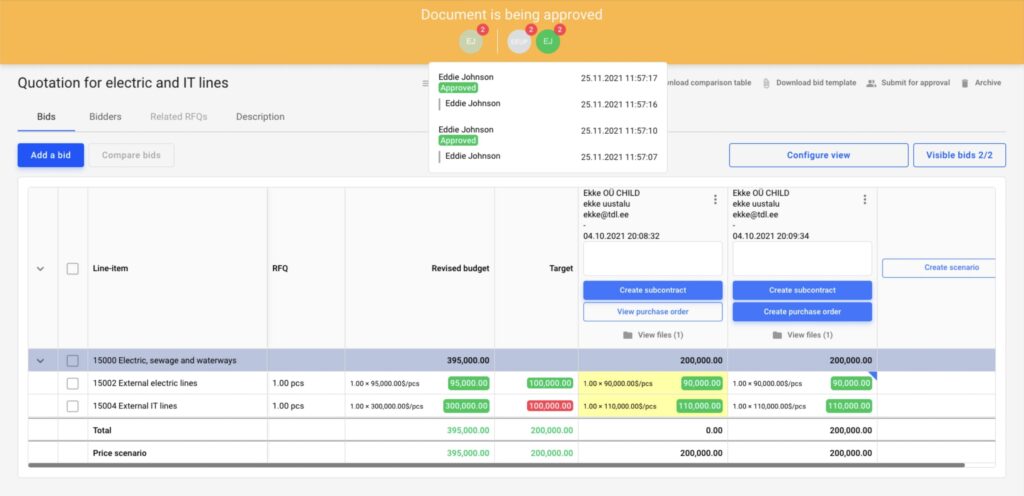Click the Create purchase order button

(802, 312)
